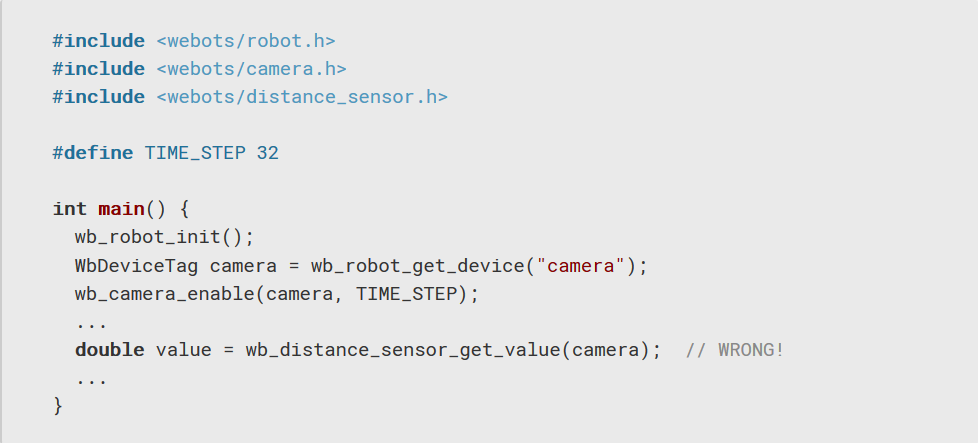Click the double keyword

tap(109, 350)
